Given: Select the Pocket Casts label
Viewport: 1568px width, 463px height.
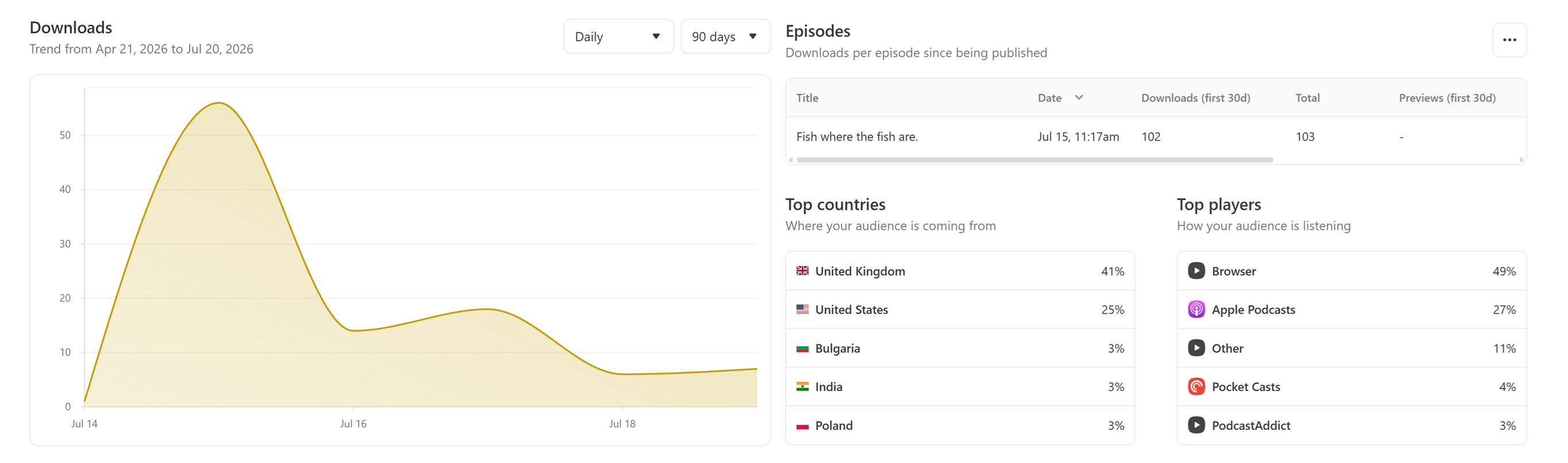Looking at the screenshot, I should coord(1246,387).
